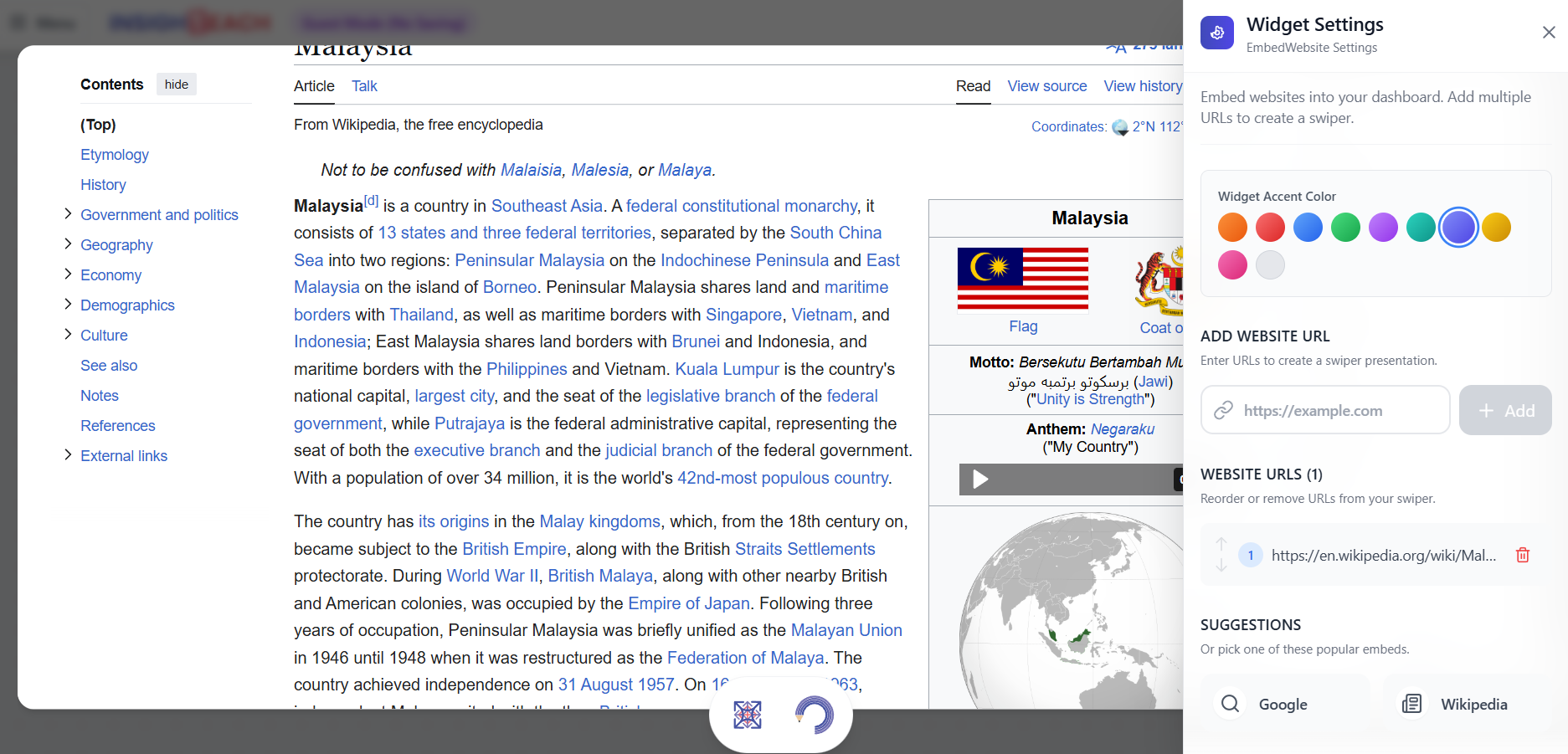The height and width of the screenshot is (754, 1568).
Task: Open the Malaysia flag image
Action: point(1022,279)
